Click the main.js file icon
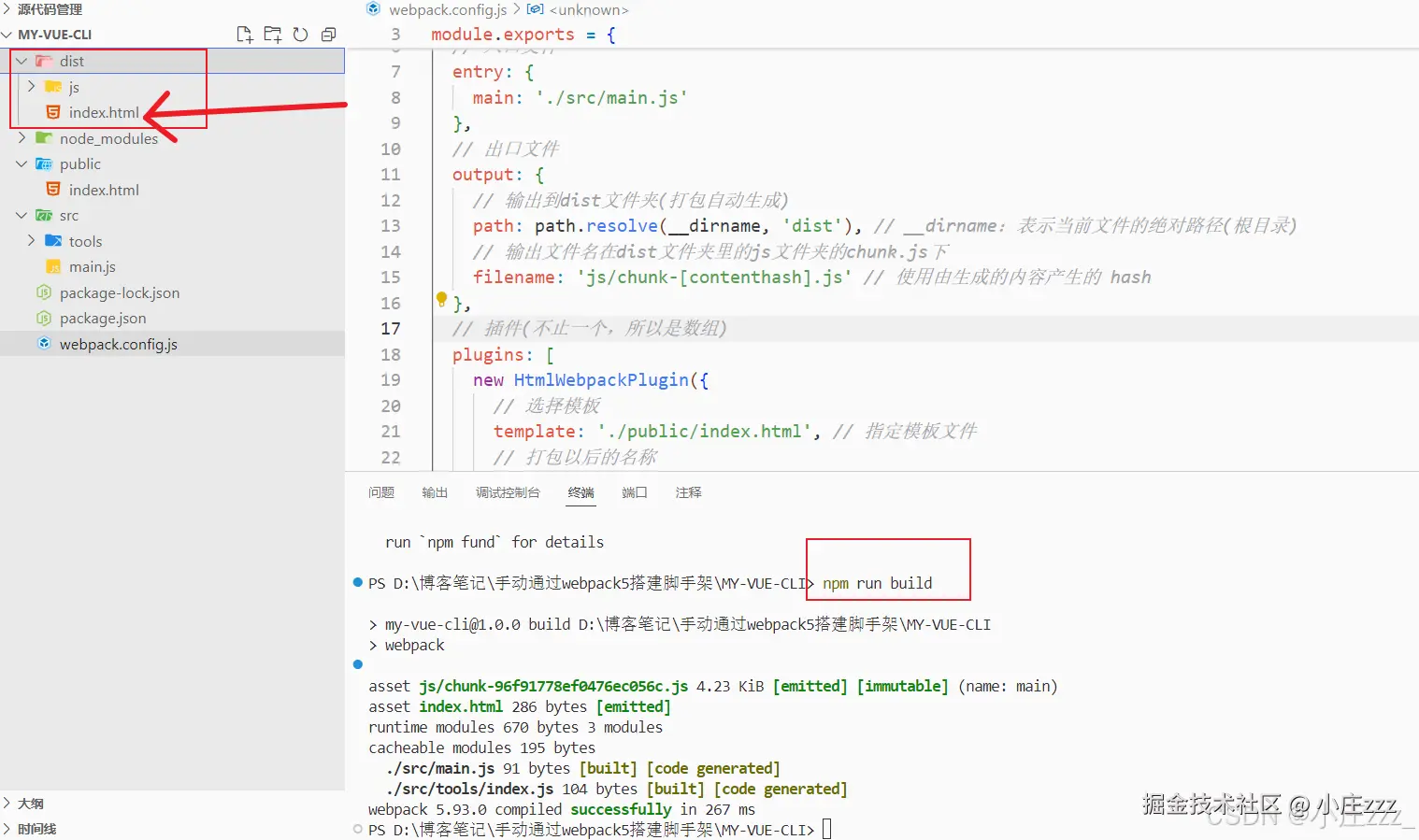 (x=53, y=266)
